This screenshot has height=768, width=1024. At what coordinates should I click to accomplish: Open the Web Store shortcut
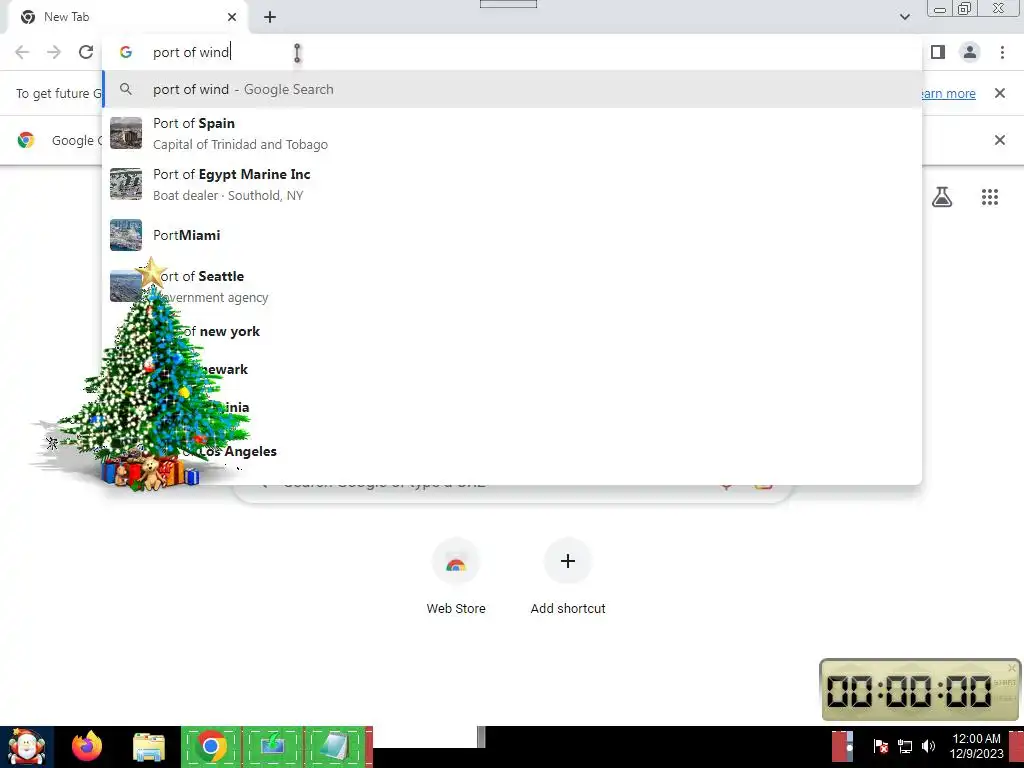tap(456, 577)
